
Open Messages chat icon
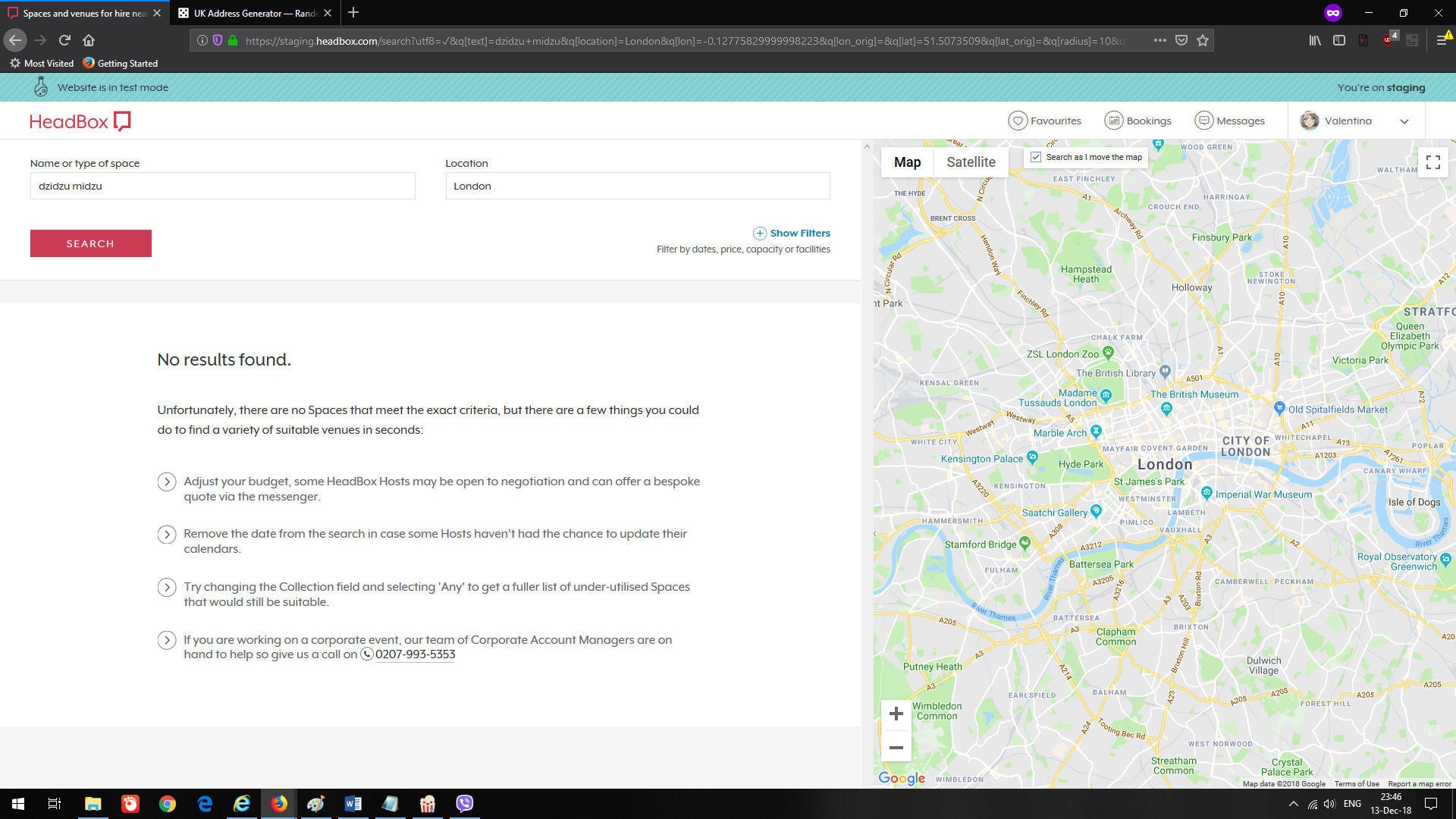coord(1203,121)
